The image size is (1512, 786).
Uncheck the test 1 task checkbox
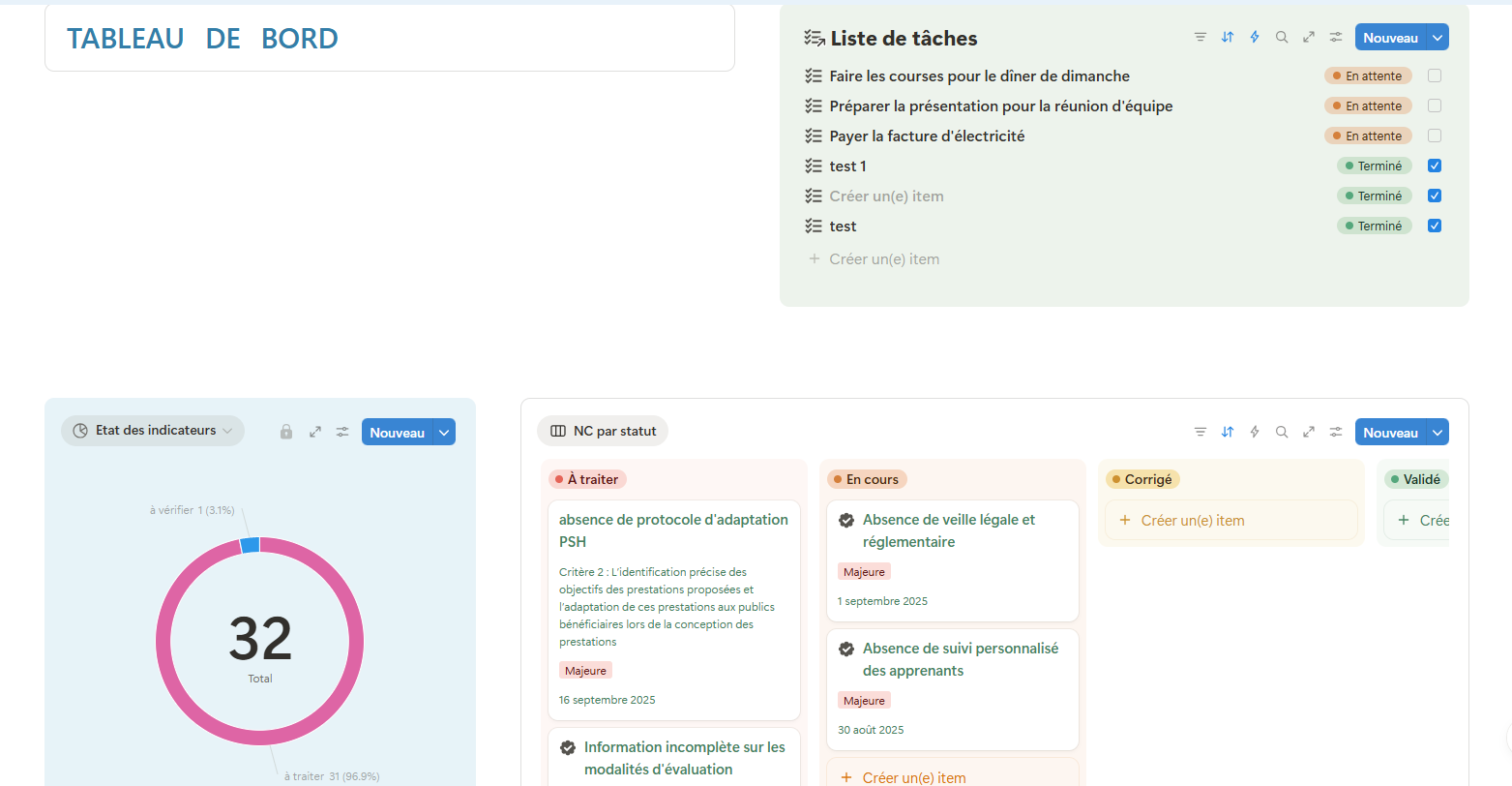tap(1435, 166)
